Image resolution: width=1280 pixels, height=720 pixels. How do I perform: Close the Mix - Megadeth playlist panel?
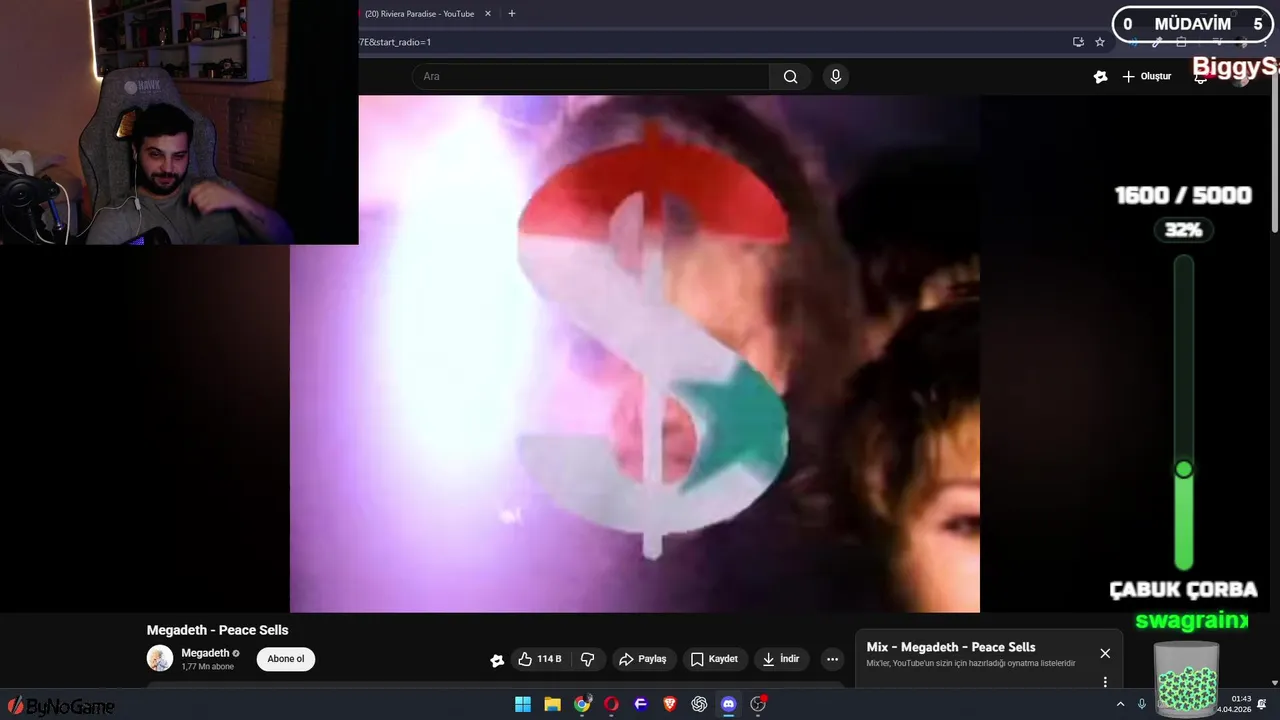click(1105, 653)
